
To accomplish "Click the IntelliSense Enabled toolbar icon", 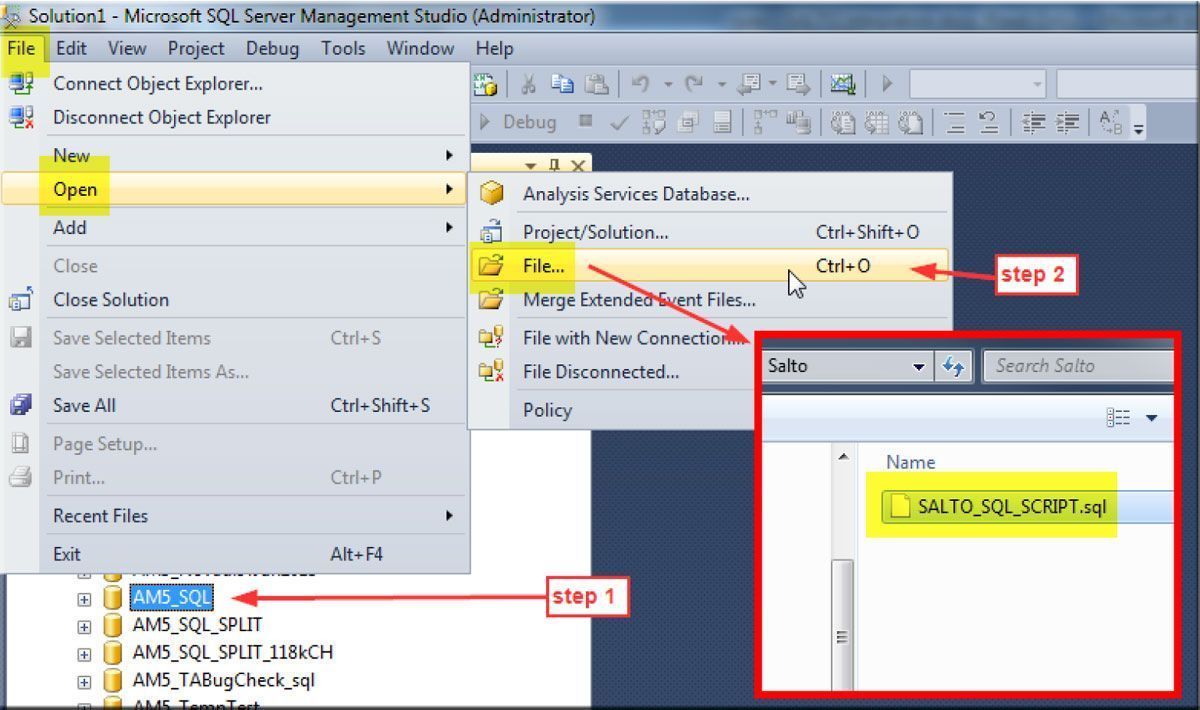I will [x=722, y=122].
